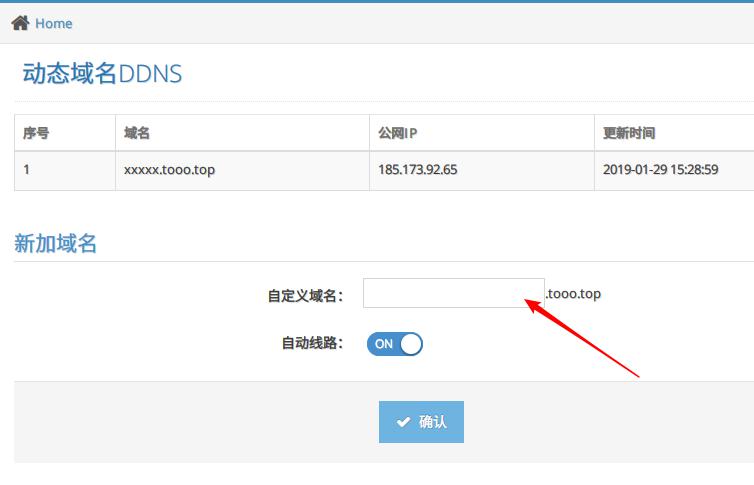754x485 pixels.
Task: Click the 动态域名DDNS page heading
Action: click(x=102, y=74)
